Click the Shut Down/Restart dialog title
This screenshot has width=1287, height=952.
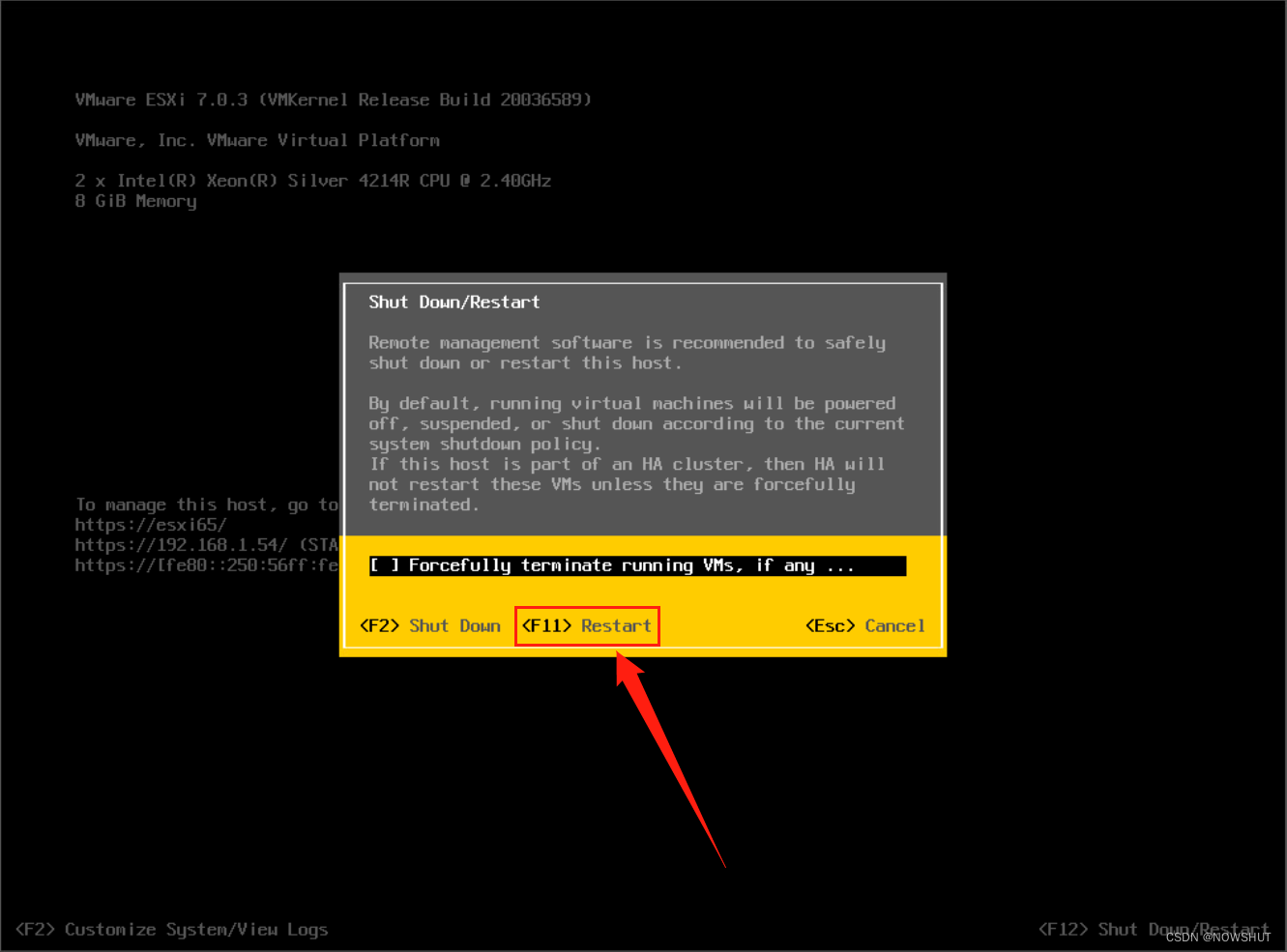point(454,302)
